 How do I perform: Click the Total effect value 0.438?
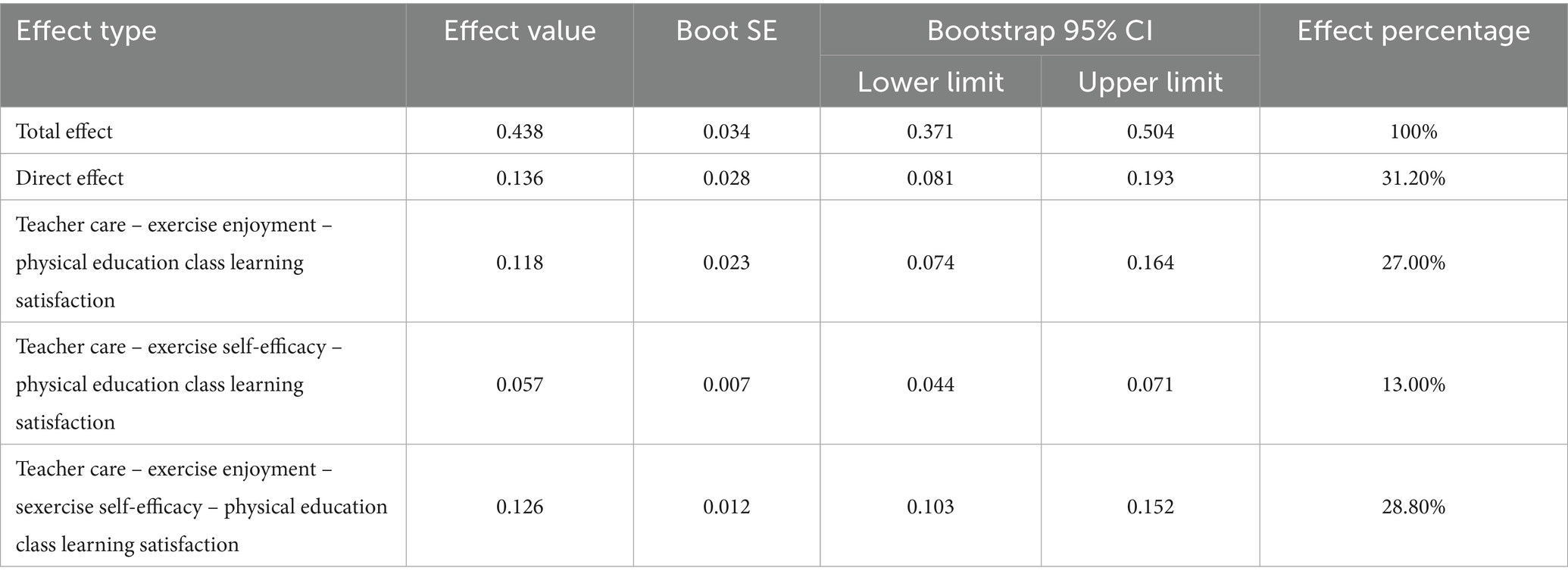tap(520, 132)
